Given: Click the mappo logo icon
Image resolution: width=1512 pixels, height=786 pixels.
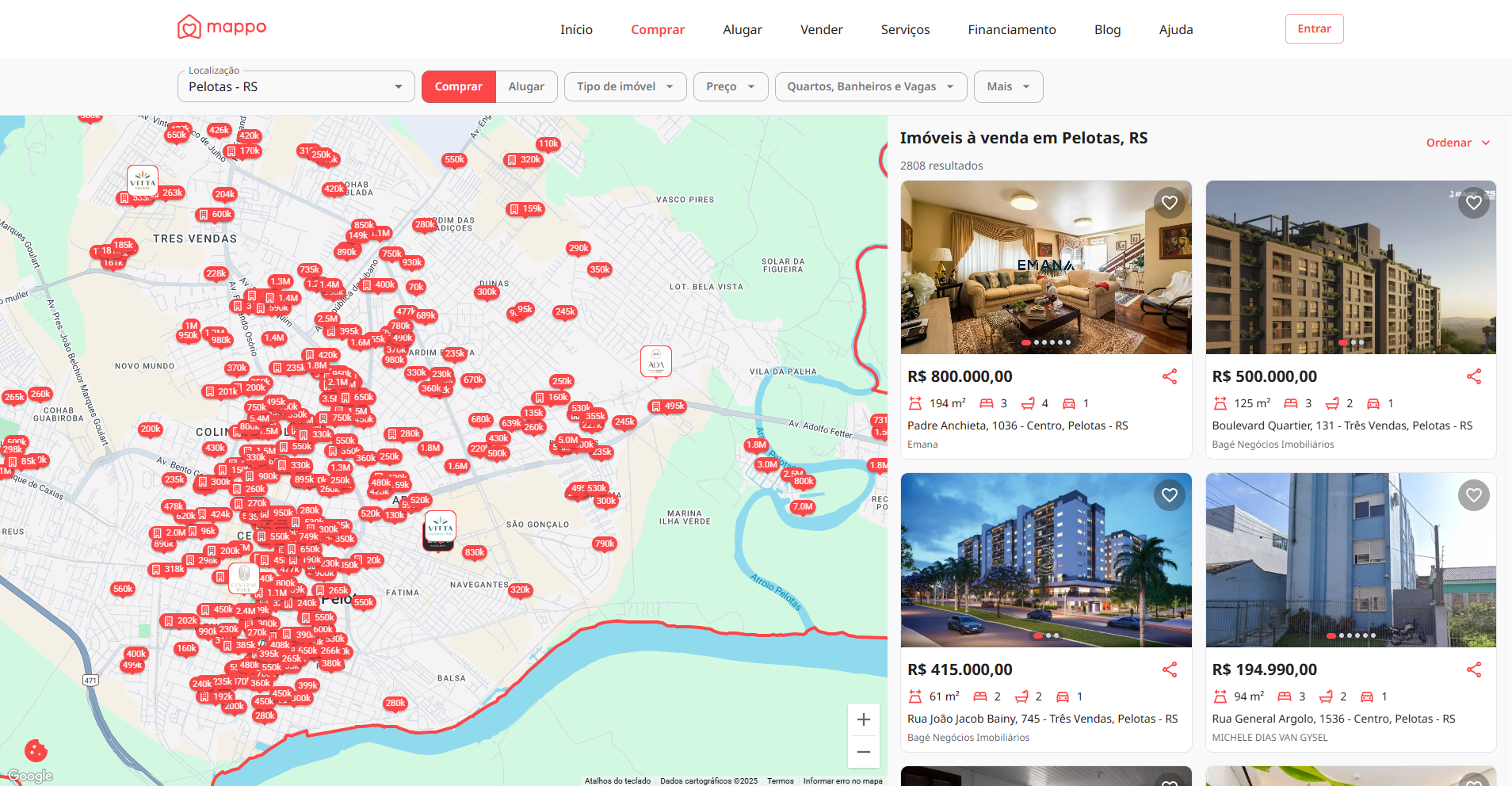Looking at the screenshot, I should pos(189,28).
